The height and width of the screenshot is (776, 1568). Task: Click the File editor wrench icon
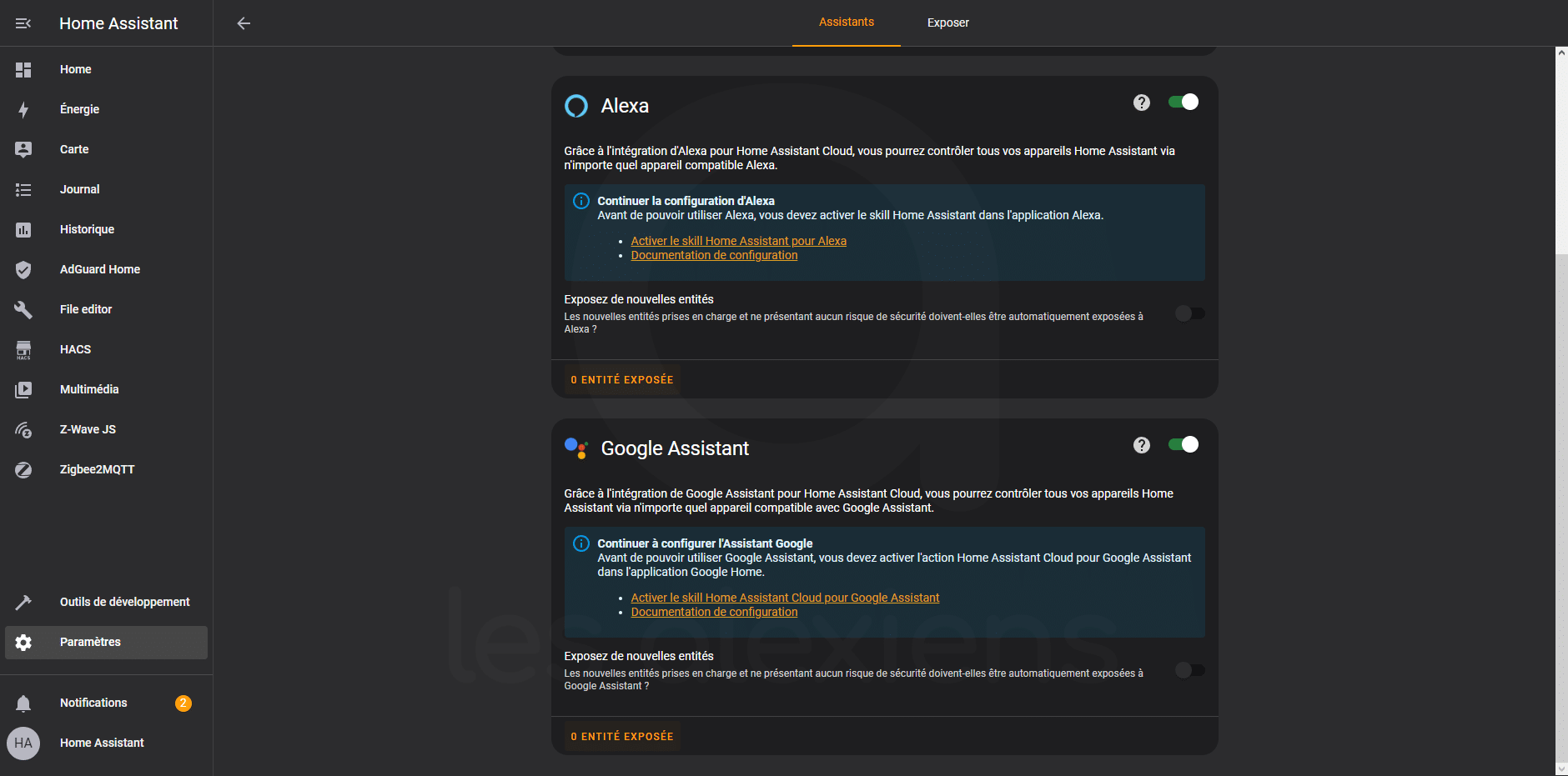click(x=23, y=310)
